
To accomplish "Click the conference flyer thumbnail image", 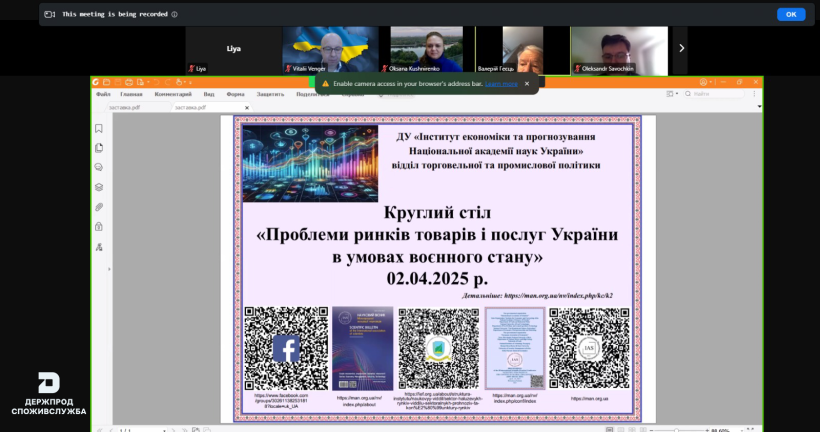I will (515, 348).
